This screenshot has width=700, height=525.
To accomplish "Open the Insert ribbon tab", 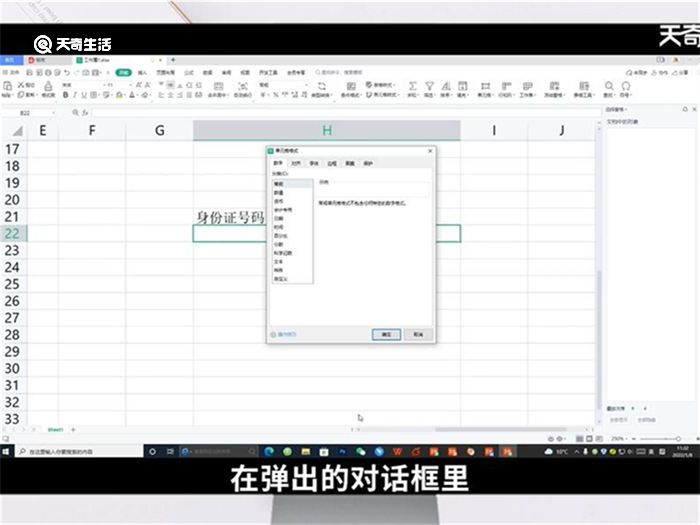I will (x=142, y=72).
